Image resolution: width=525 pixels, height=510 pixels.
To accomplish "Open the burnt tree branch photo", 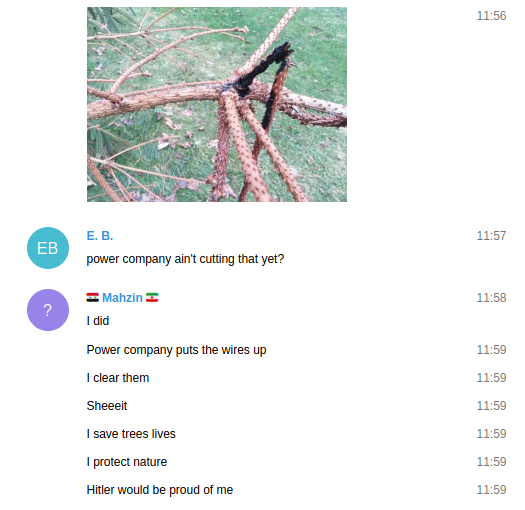I will [x=217, y=104].
